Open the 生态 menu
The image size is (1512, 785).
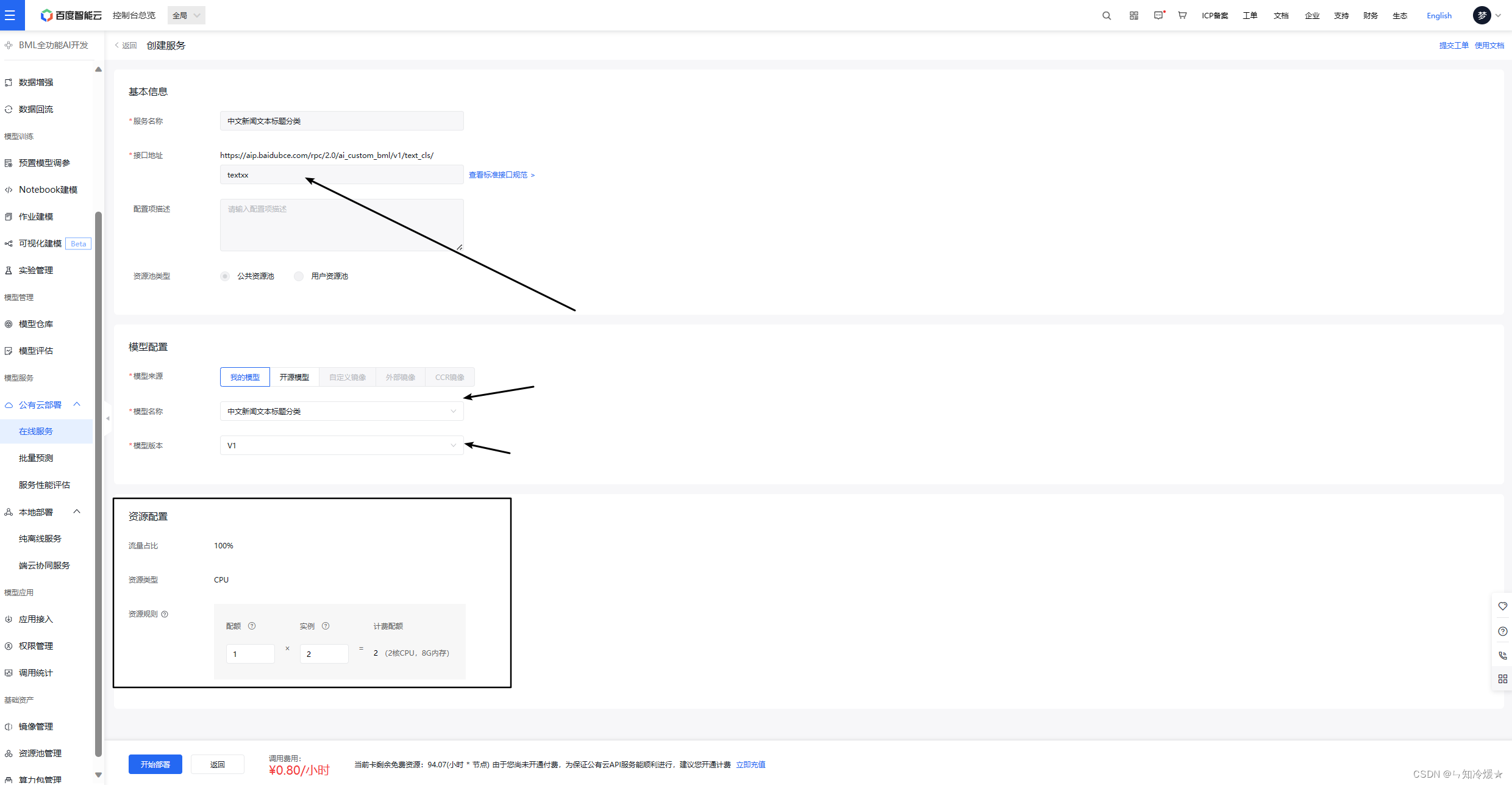tap(1400, 16)
